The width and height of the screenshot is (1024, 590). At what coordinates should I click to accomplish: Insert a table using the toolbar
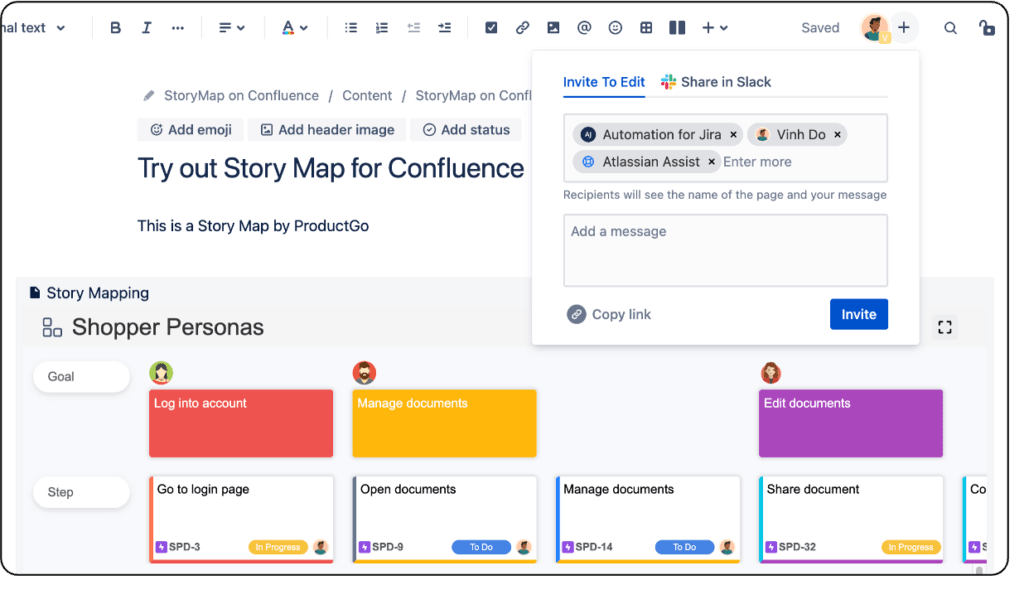[646, 27]
